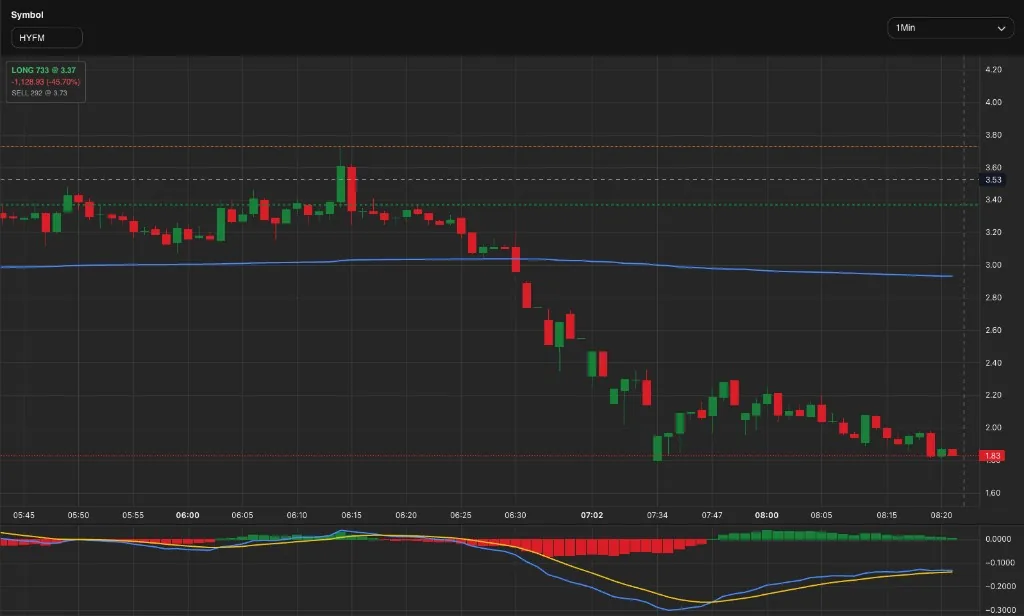1024x616 pixels.
Task: Click the chevron arrow in timeframe selector
Action: [1001, 29]
